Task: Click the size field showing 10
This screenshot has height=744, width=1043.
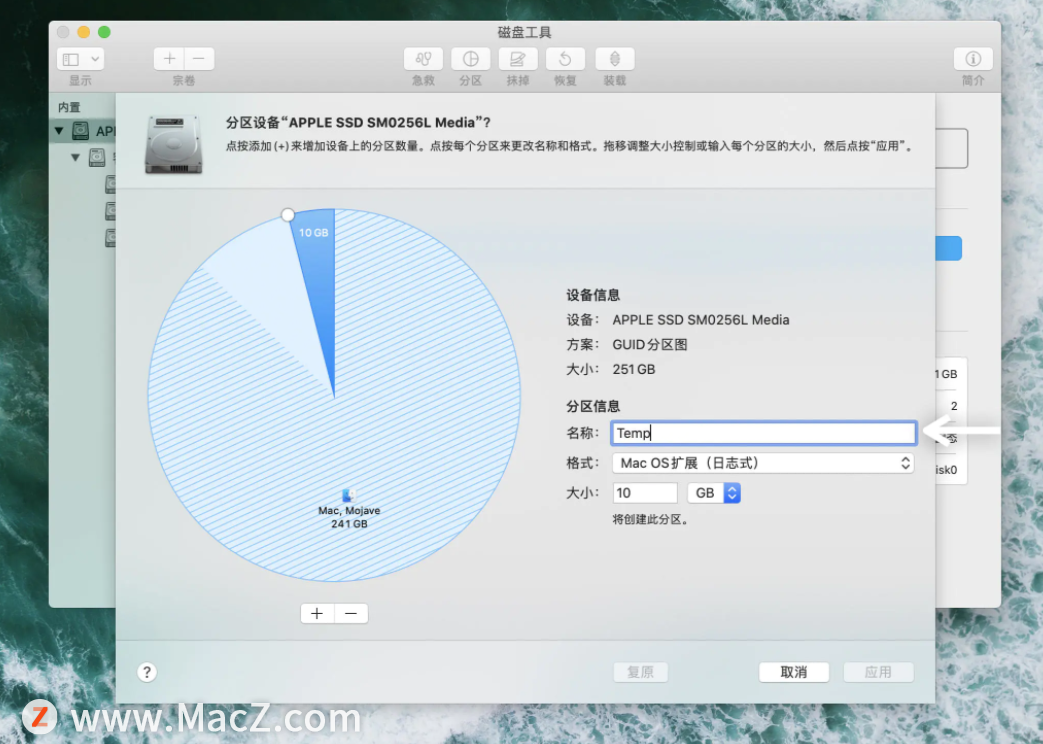Action: tap(645, 493)
